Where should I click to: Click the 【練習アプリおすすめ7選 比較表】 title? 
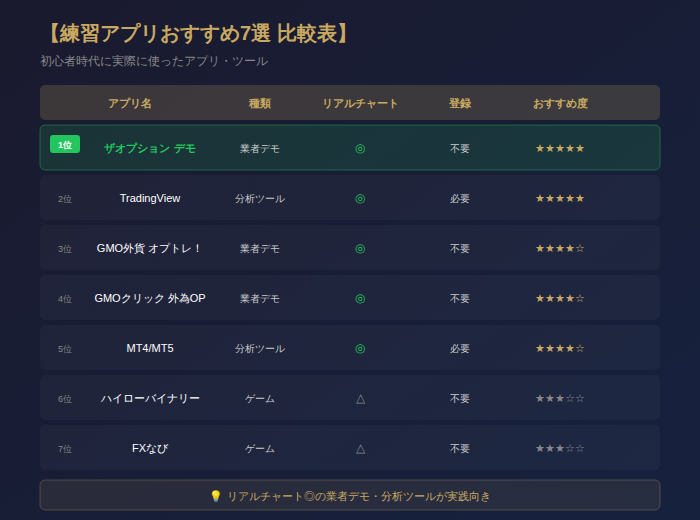point(198,33)
